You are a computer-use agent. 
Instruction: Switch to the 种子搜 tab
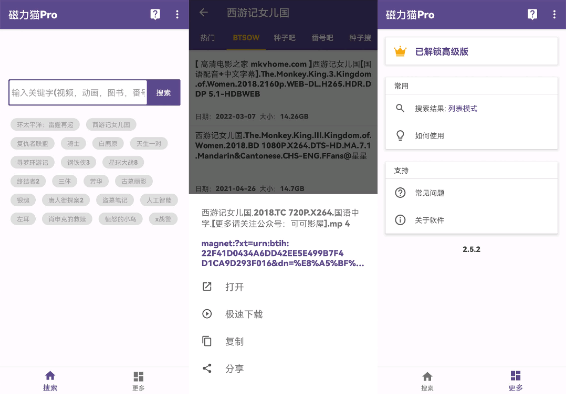point(360,38)
